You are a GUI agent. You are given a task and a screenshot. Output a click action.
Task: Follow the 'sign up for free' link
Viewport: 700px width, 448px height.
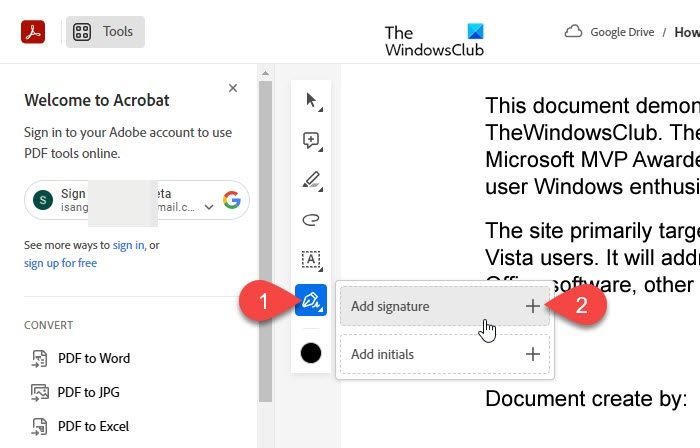point(60,263)
